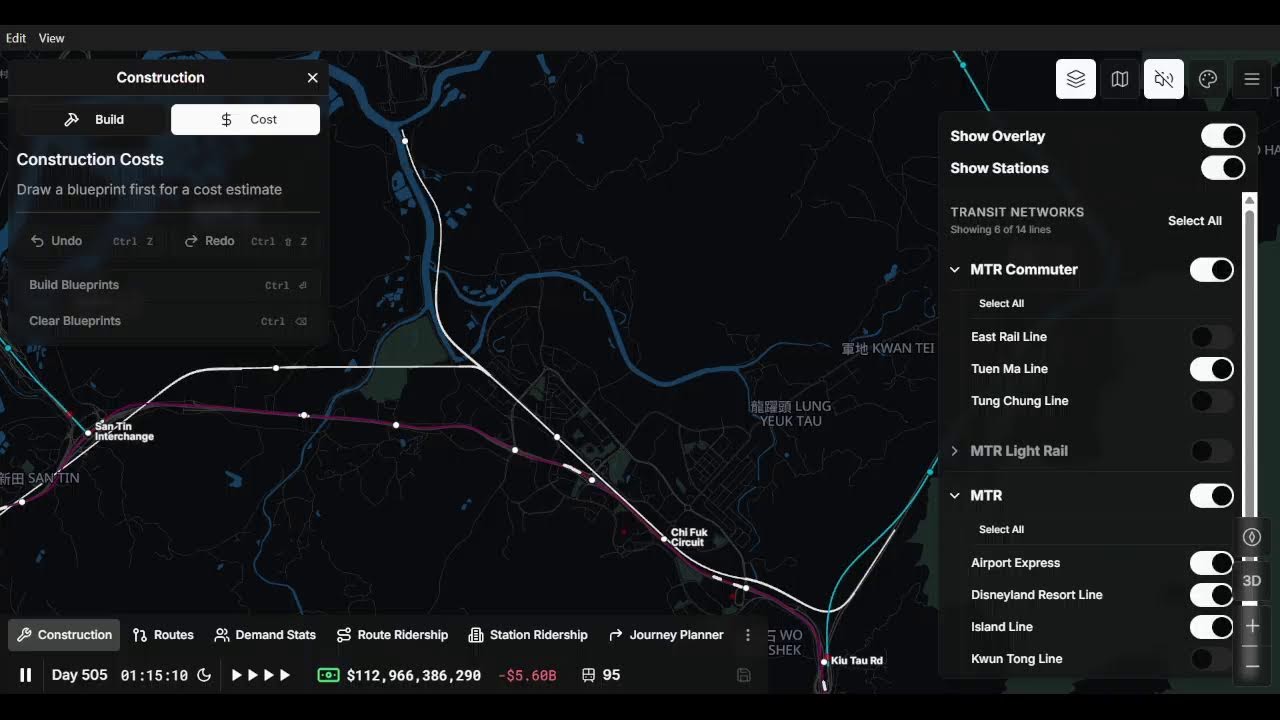
Task: Enable the Tung Chung Line toggle
Action: coord(1211,401)
